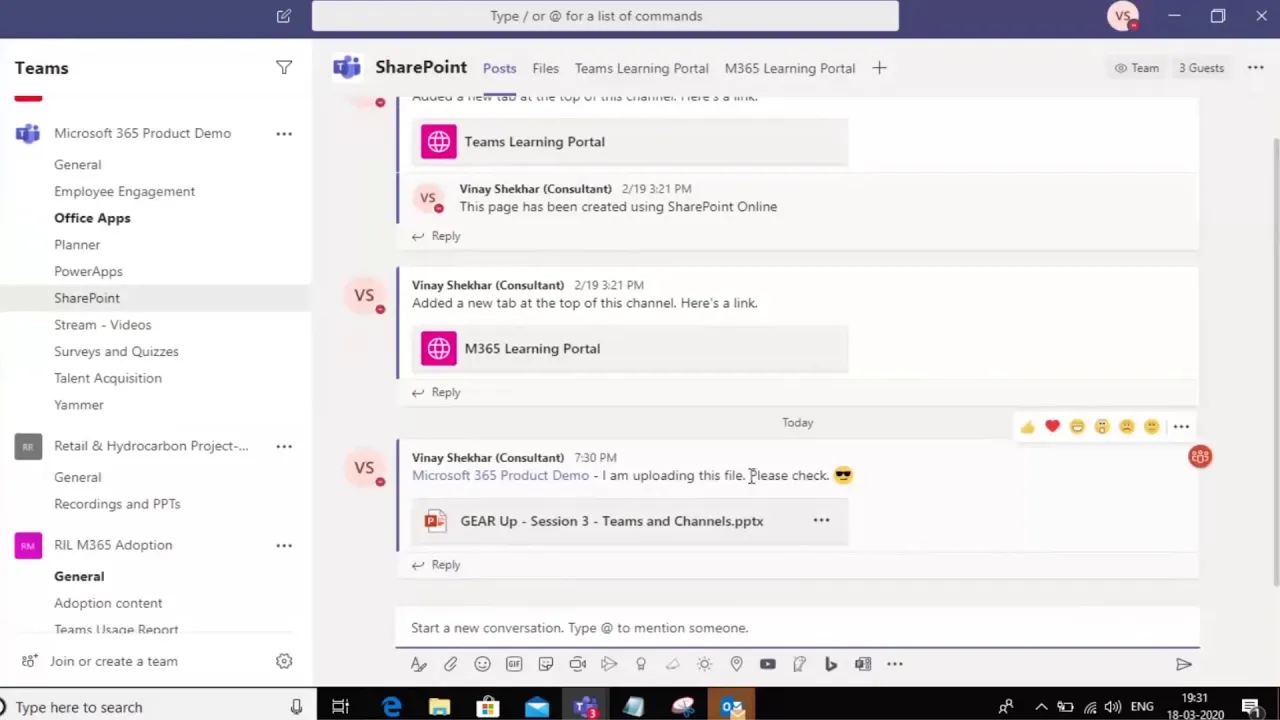Send praise with the badge icon
The image size is (1280, 720).
pos(641,664)
